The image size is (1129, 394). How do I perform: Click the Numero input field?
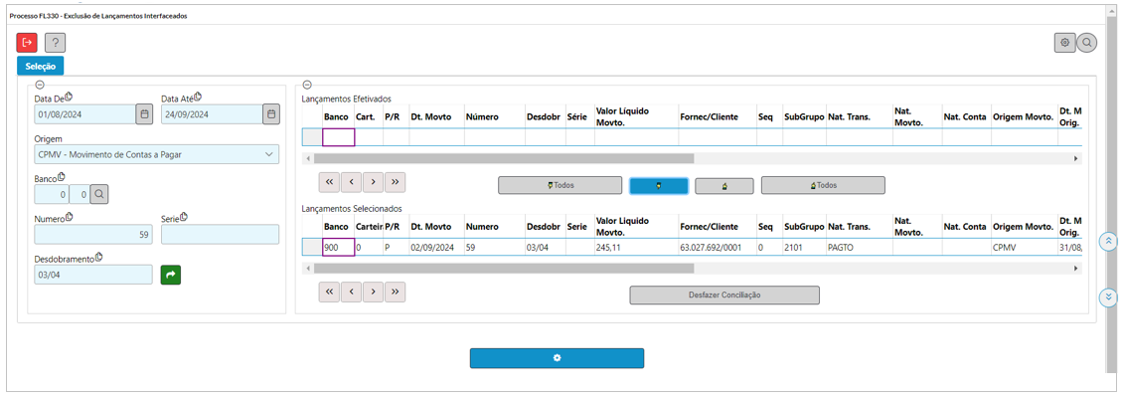(93, 234)
